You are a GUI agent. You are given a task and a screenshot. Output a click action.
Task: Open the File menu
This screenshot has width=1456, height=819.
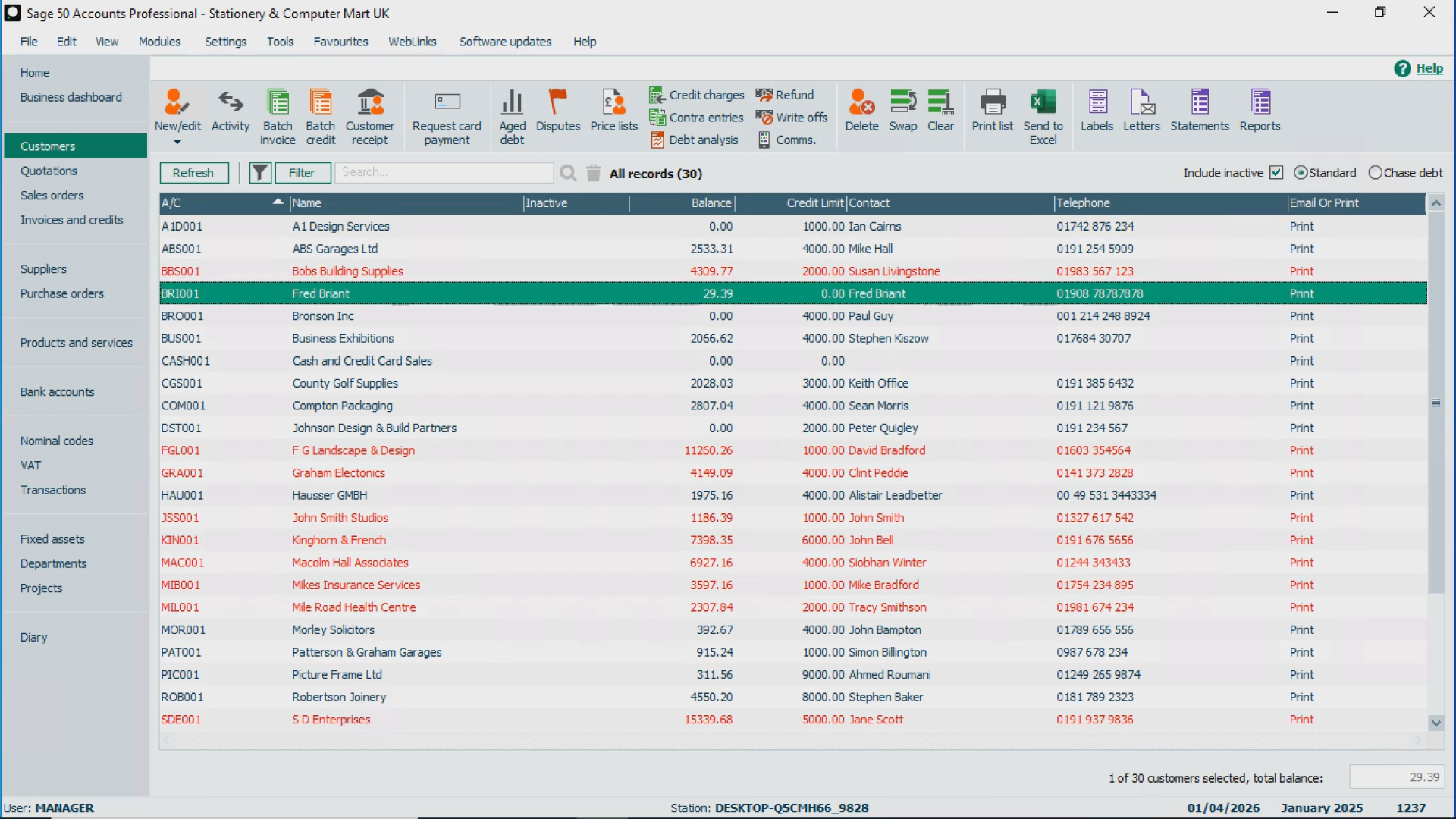(x=29, y=42)
